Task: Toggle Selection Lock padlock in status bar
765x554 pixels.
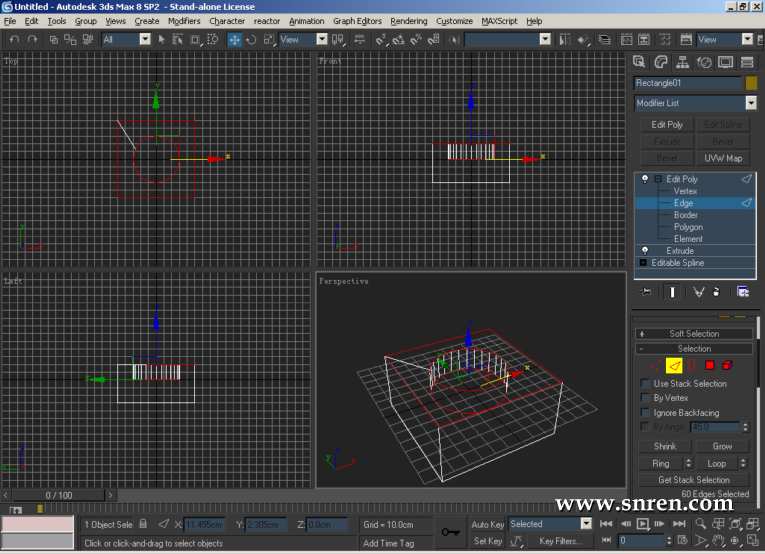Action: click(x=143, y=524)
